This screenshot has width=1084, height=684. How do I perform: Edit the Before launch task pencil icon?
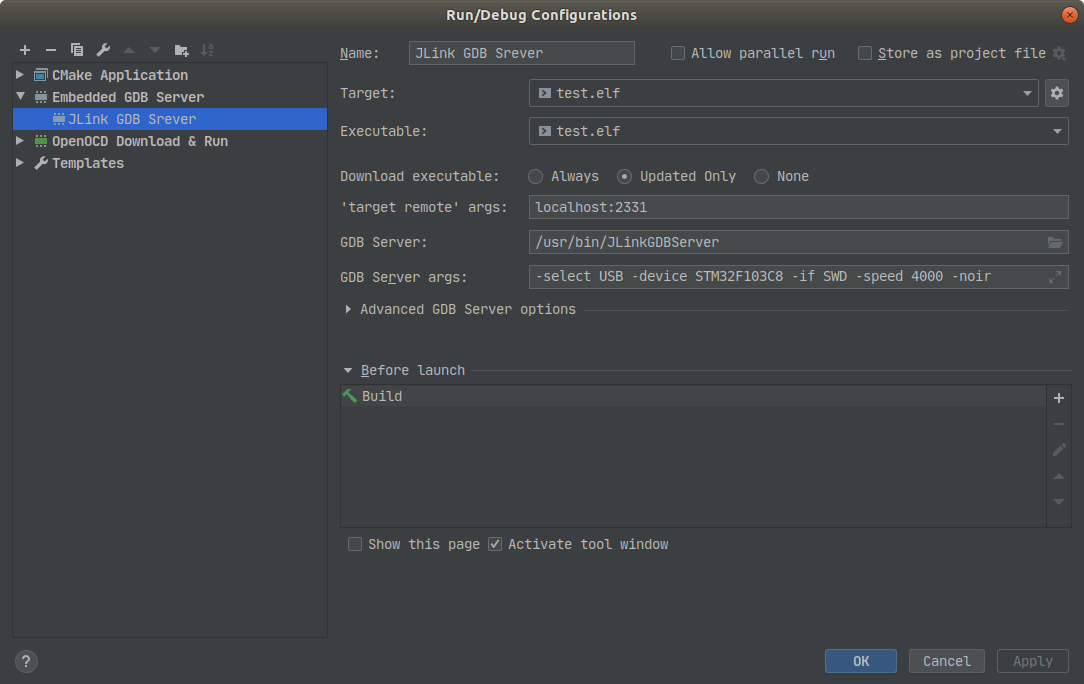1058,450
